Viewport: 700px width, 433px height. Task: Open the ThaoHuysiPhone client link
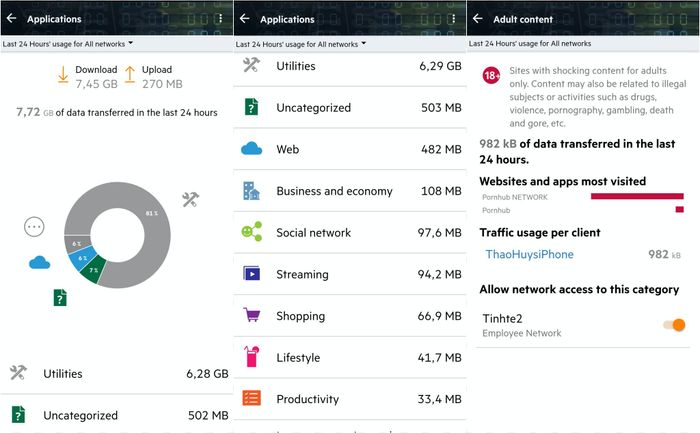point(529,254)
